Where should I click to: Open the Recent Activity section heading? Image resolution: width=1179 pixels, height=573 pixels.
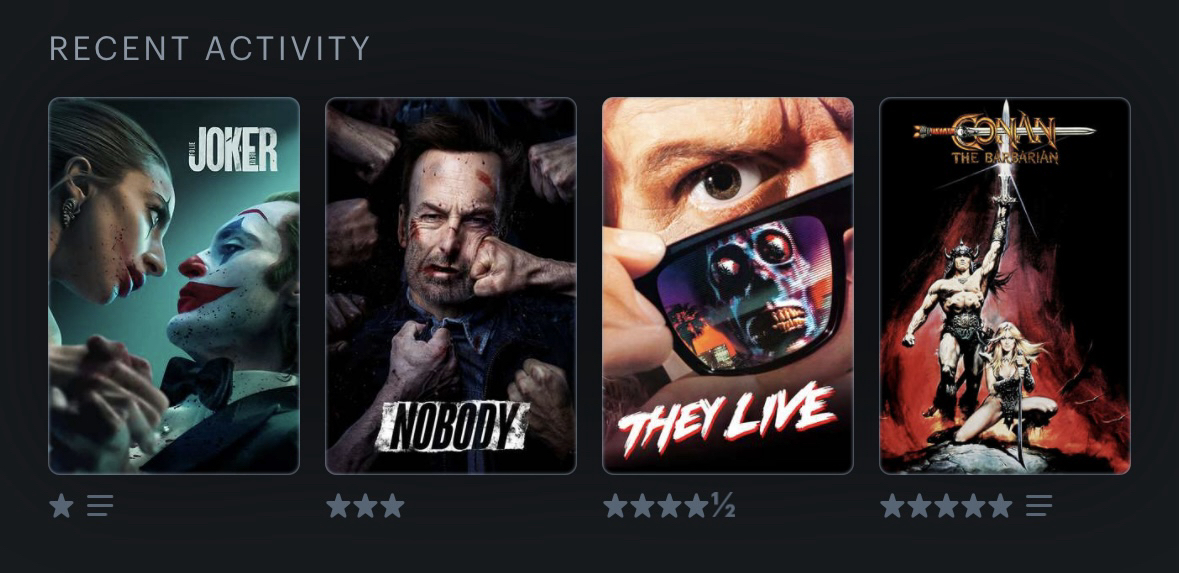click(x=210, y=48)
